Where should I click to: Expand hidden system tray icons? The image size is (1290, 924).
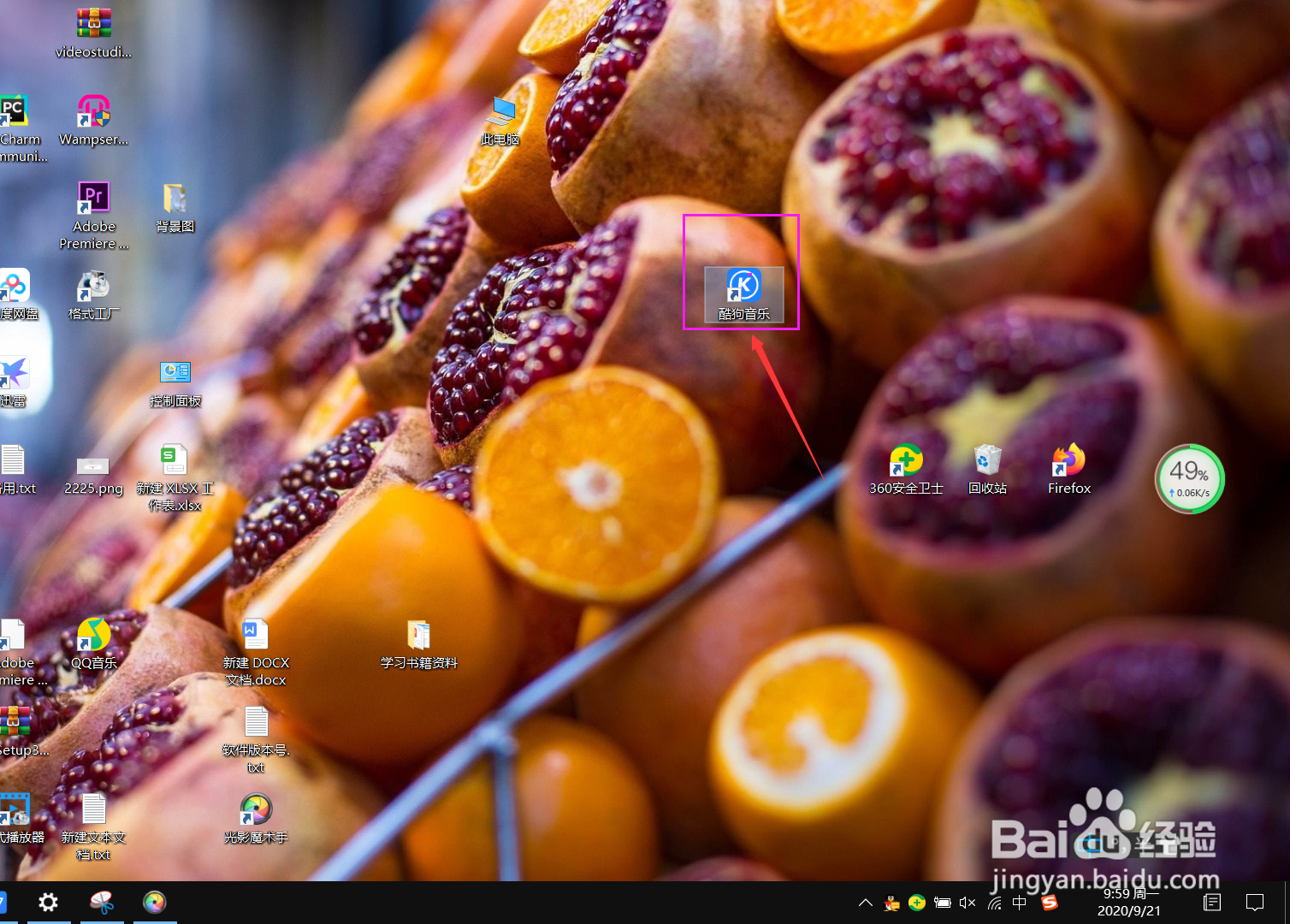[x=866, y=903]
